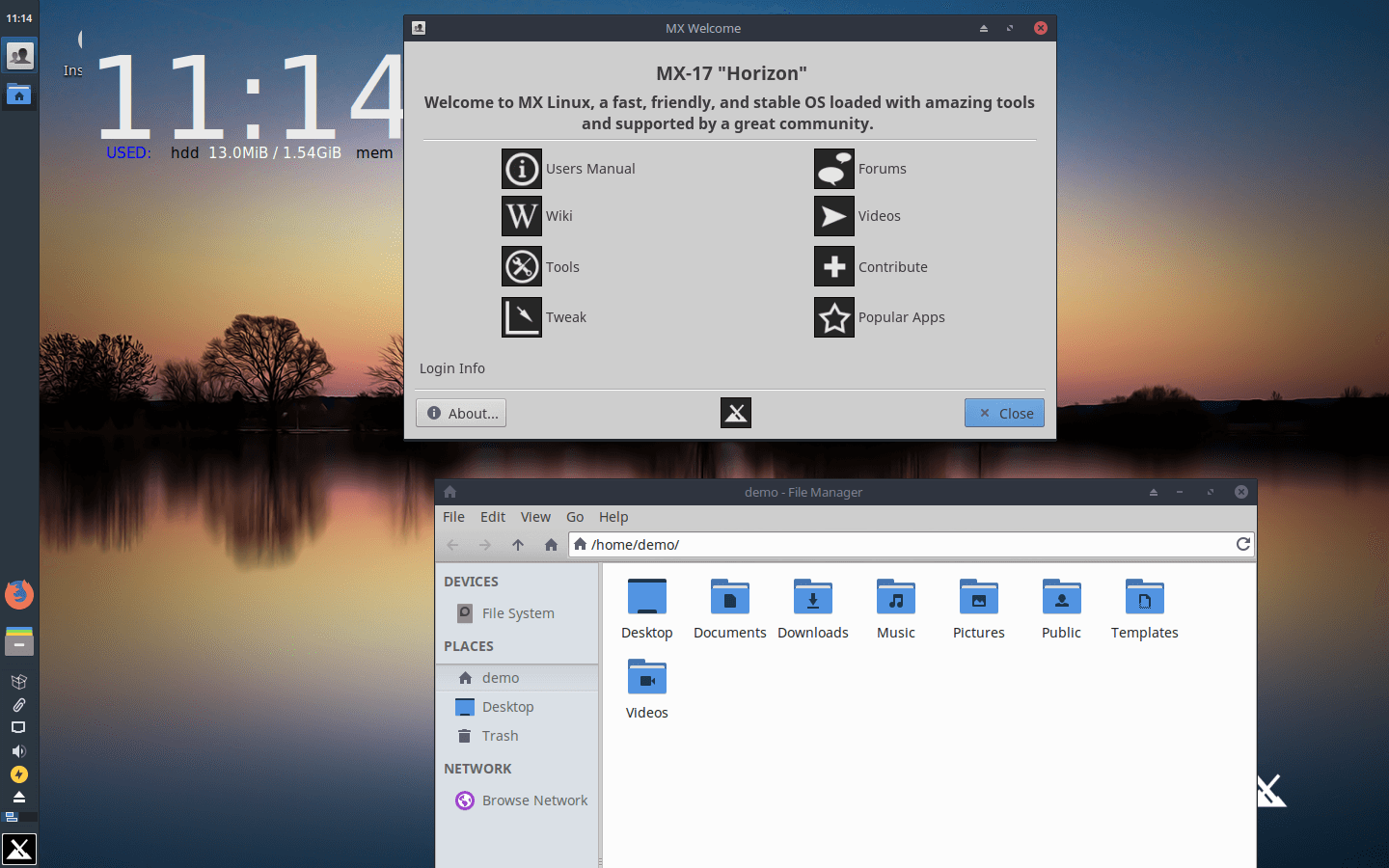1389x868 pixels.
Task: Go to the parent folder with up arrow
Action: [518, 545]
